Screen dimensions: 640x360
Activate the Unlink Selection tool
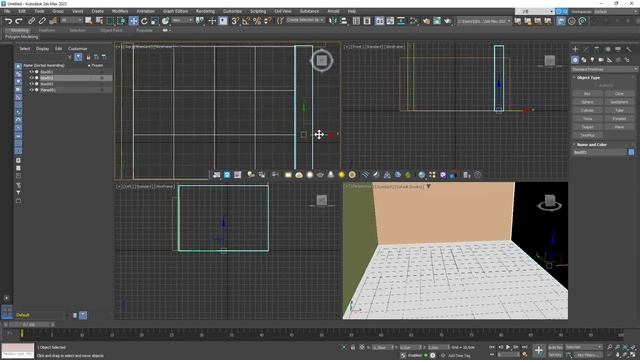coord(42,21)
